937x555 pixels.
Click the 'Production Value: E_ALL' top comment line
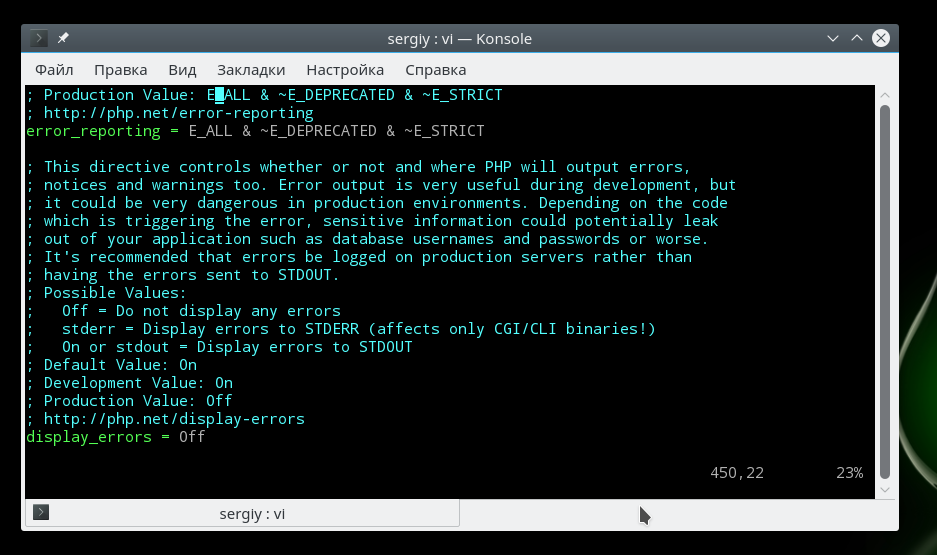[264, 96]
